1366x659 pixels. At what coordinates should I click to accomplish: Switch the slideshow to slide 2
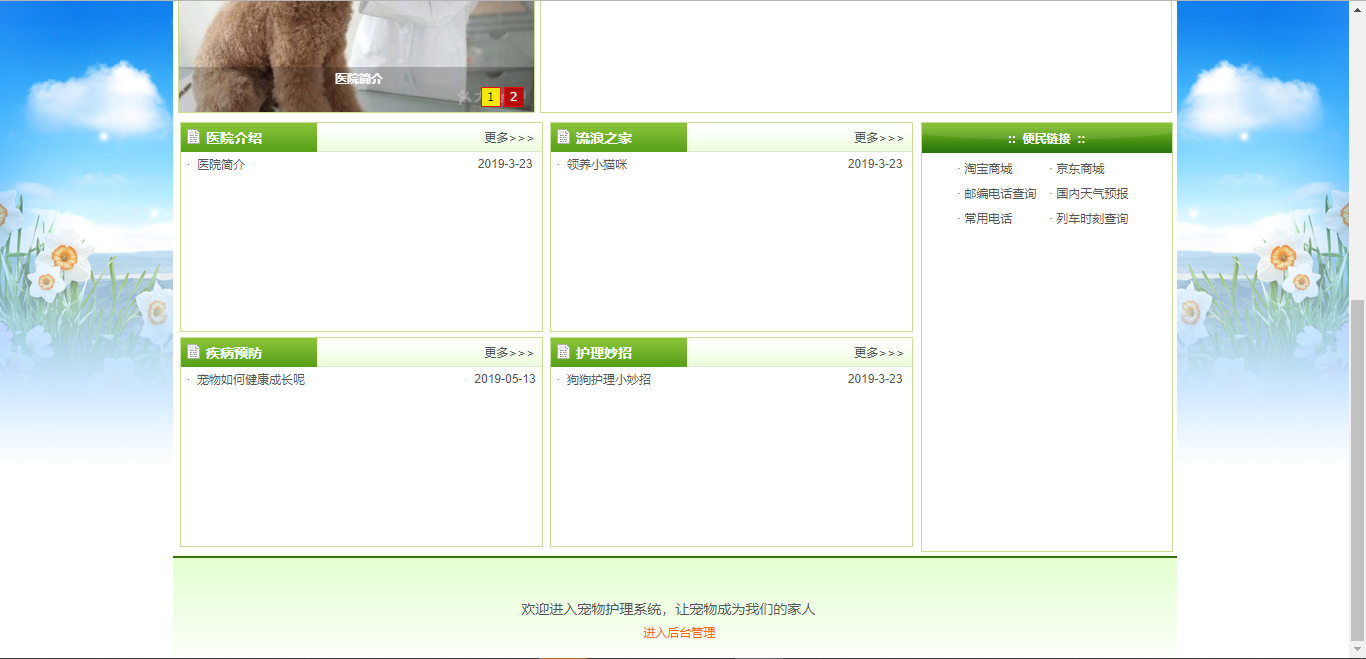point(513,97)
